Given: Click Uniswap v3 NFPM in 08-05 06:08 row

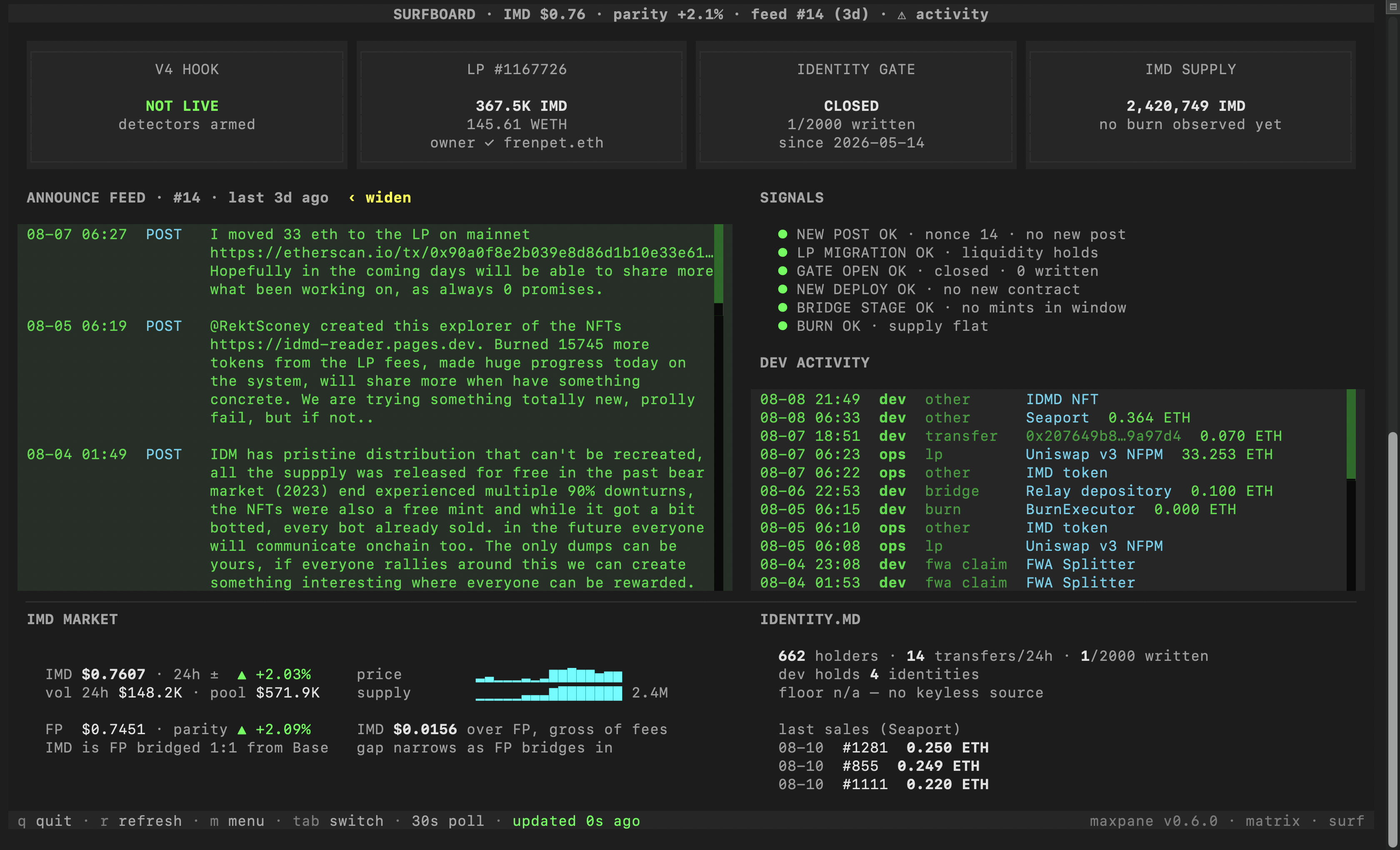Looking at the screenshot, I should click(x=1094, y=546).
